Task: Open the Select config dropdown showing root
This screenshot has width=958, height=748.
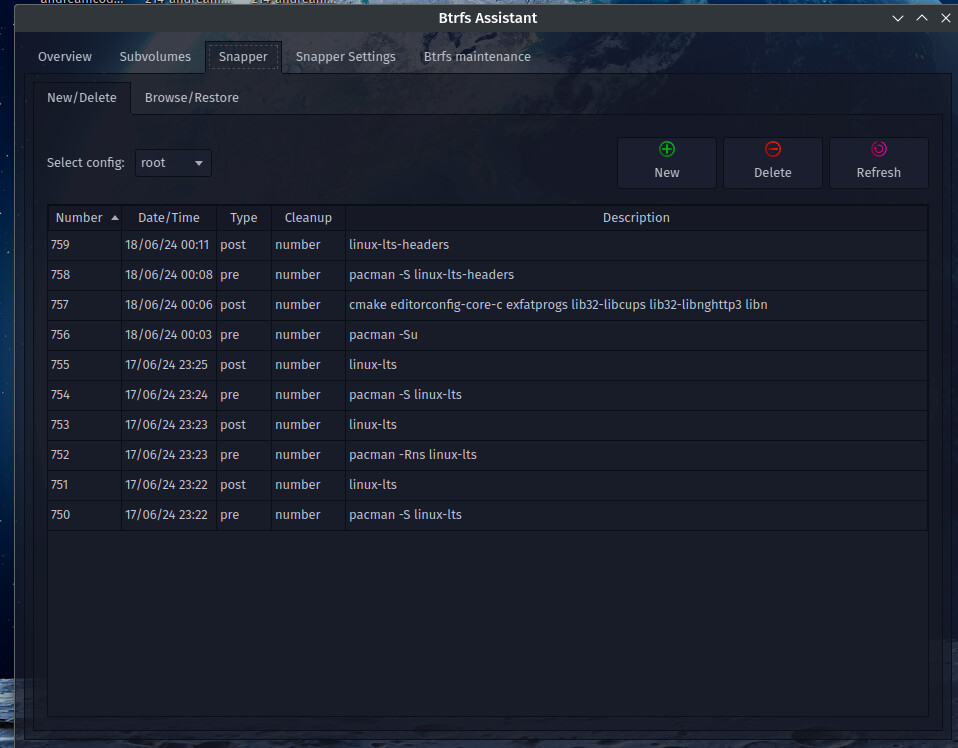Action: tap(173, 163)
